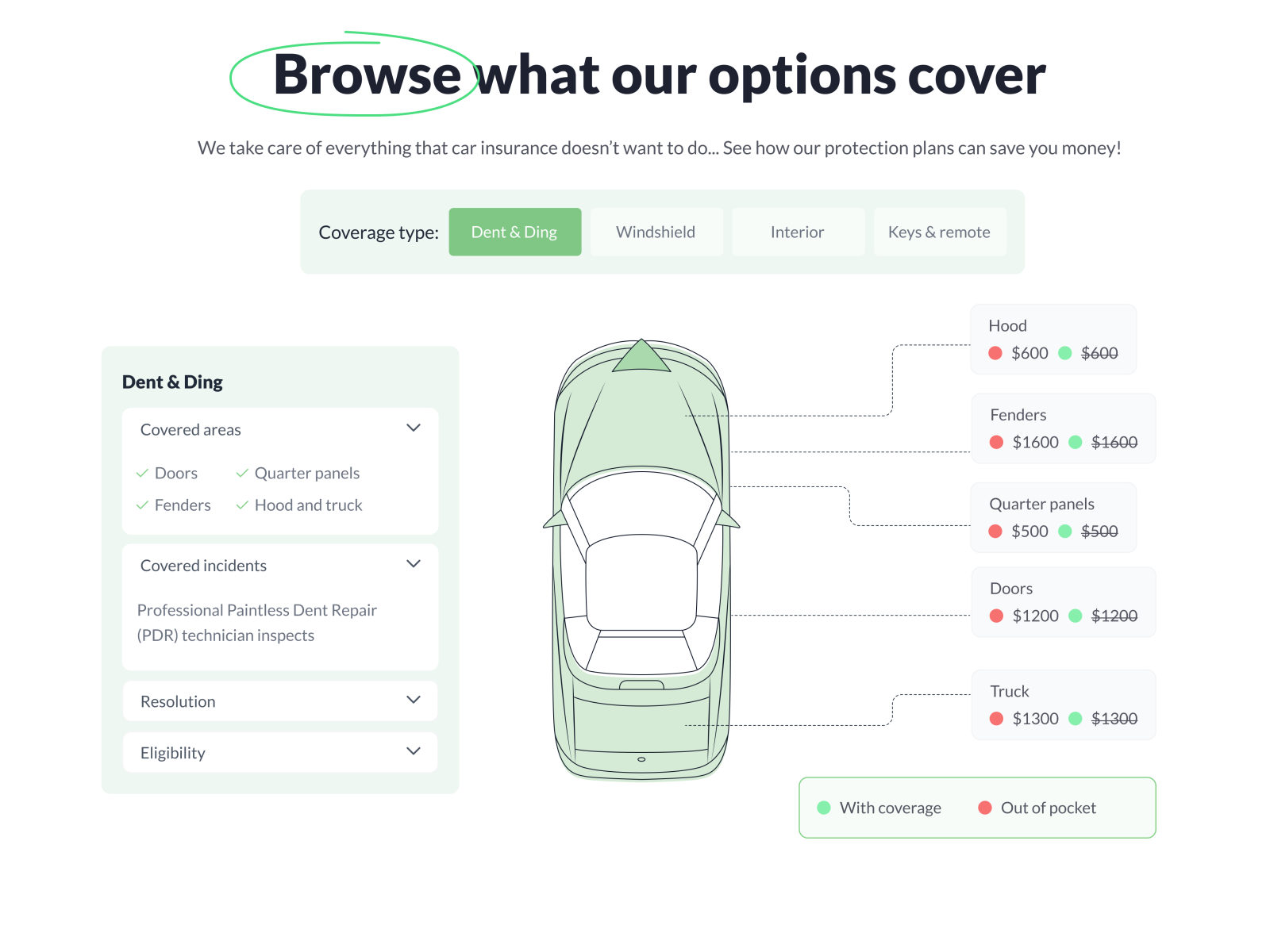Screen dimensions: 1270x952
Task: Click the green coverage dot in Fenders card
Action: [x=1077, y=442]
